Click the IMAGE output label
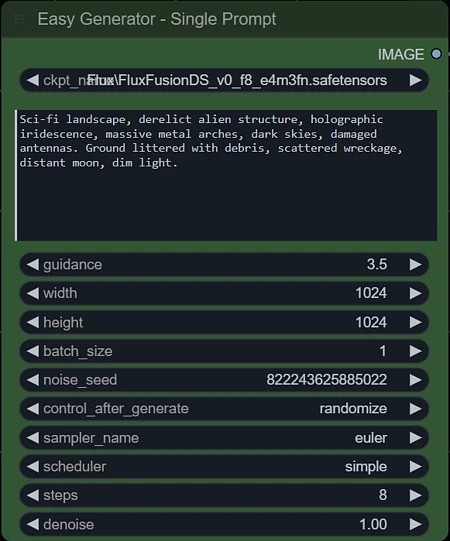This screenshot has width=450, height=541. pos(401,54)
